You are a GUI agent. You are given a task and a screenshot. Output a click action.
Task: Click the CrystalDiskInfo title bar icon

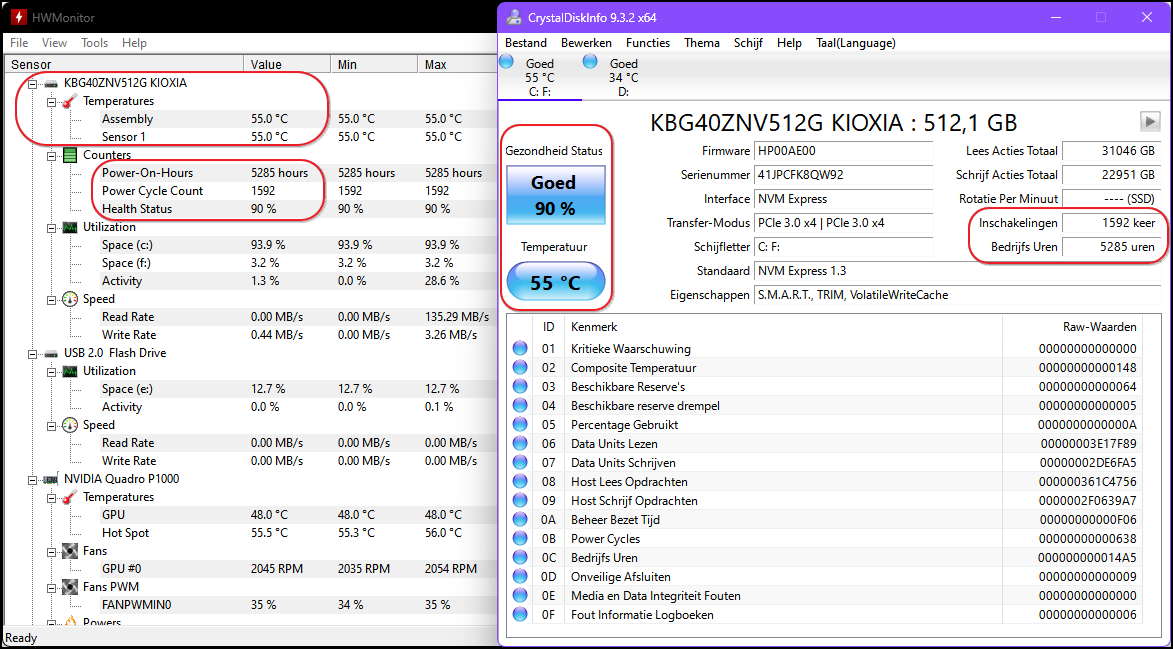pyautogui.click(x=514, y=17)
